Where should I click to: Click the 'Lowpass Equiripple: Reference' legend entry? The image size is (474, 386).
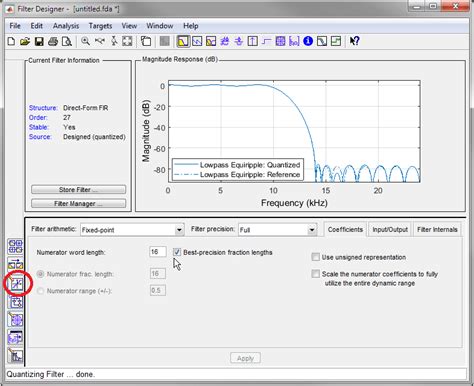[250, 175]
